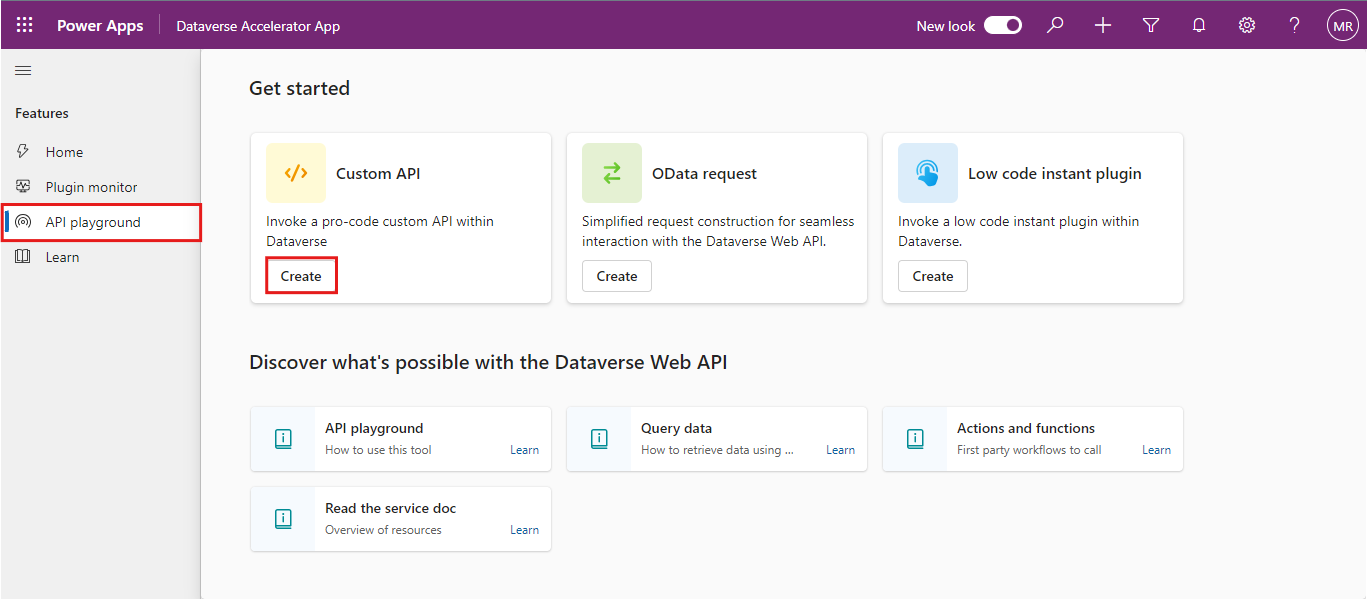Go to Home in the sidebar

pyautogui.click(x=64, y=152)
